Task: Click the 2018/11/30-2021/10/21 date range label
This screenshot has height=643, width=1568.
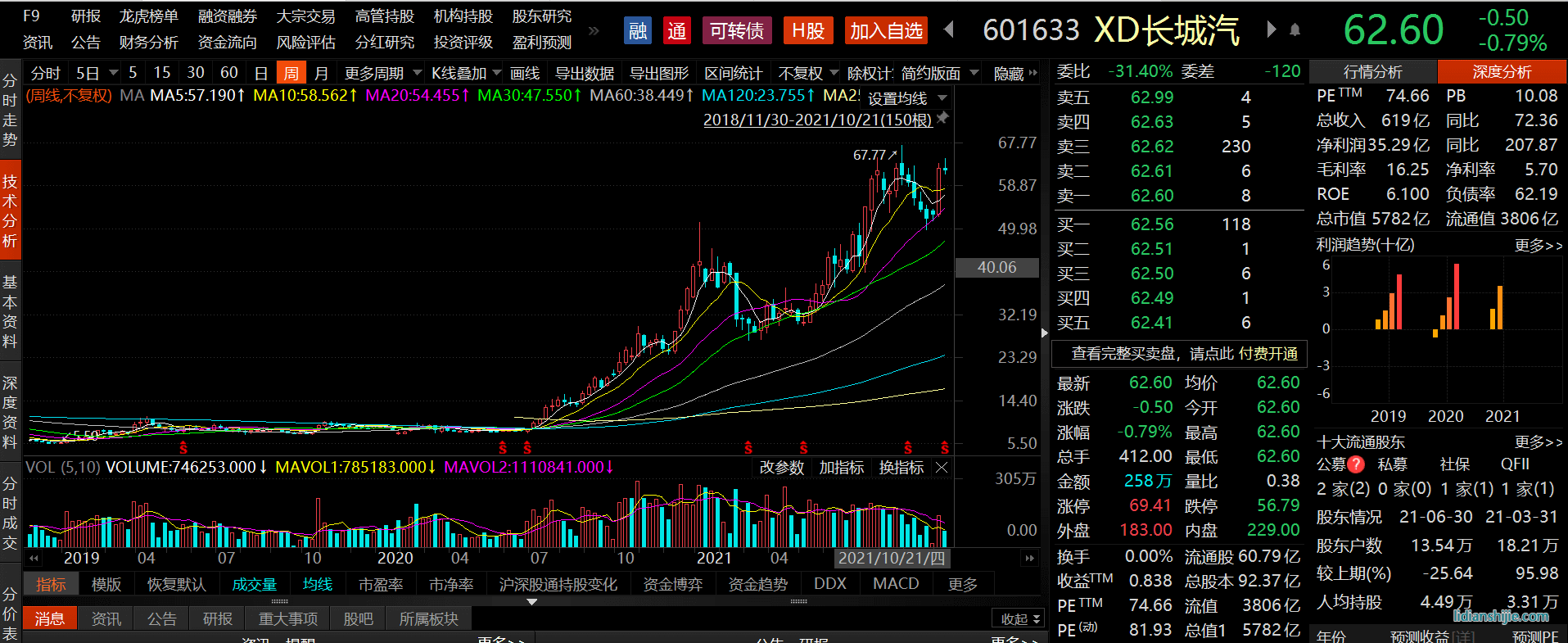Action: 817,120
